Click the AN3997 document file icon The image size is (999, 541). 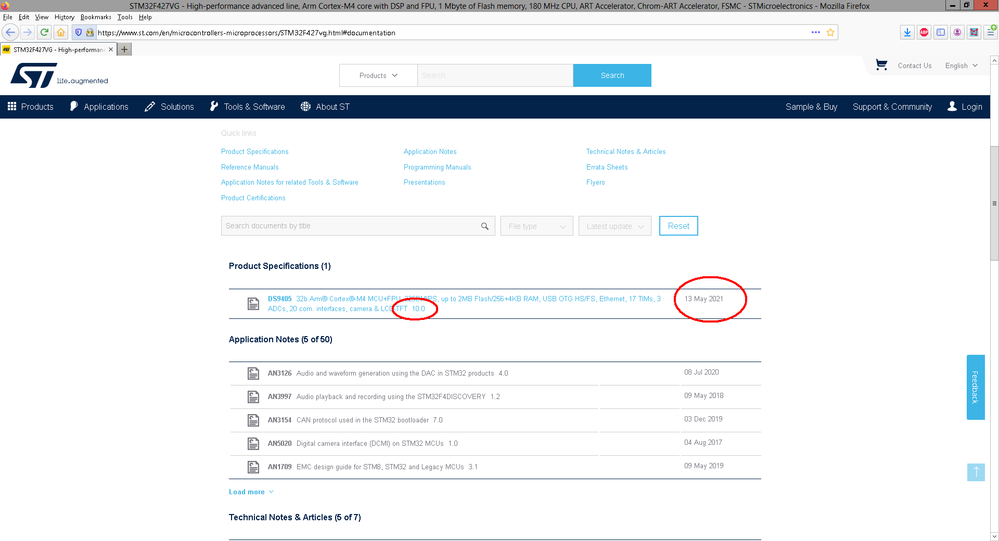253,397
